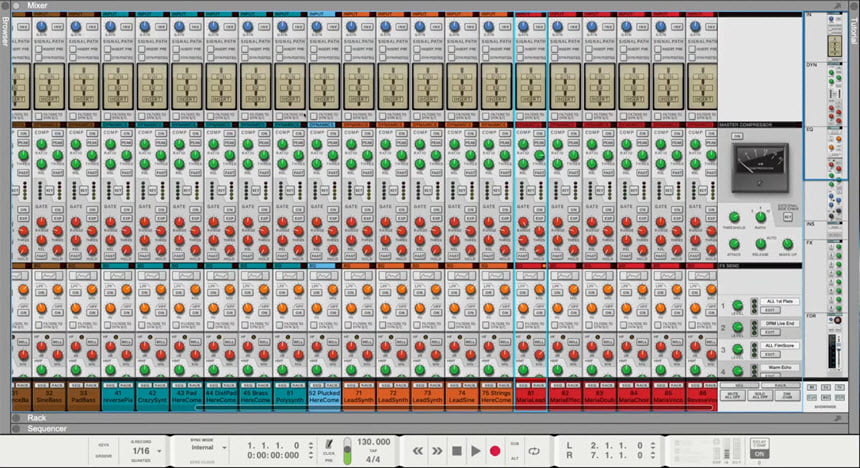Click SEQ button in master section
The image size is (860, 468).
739,385
